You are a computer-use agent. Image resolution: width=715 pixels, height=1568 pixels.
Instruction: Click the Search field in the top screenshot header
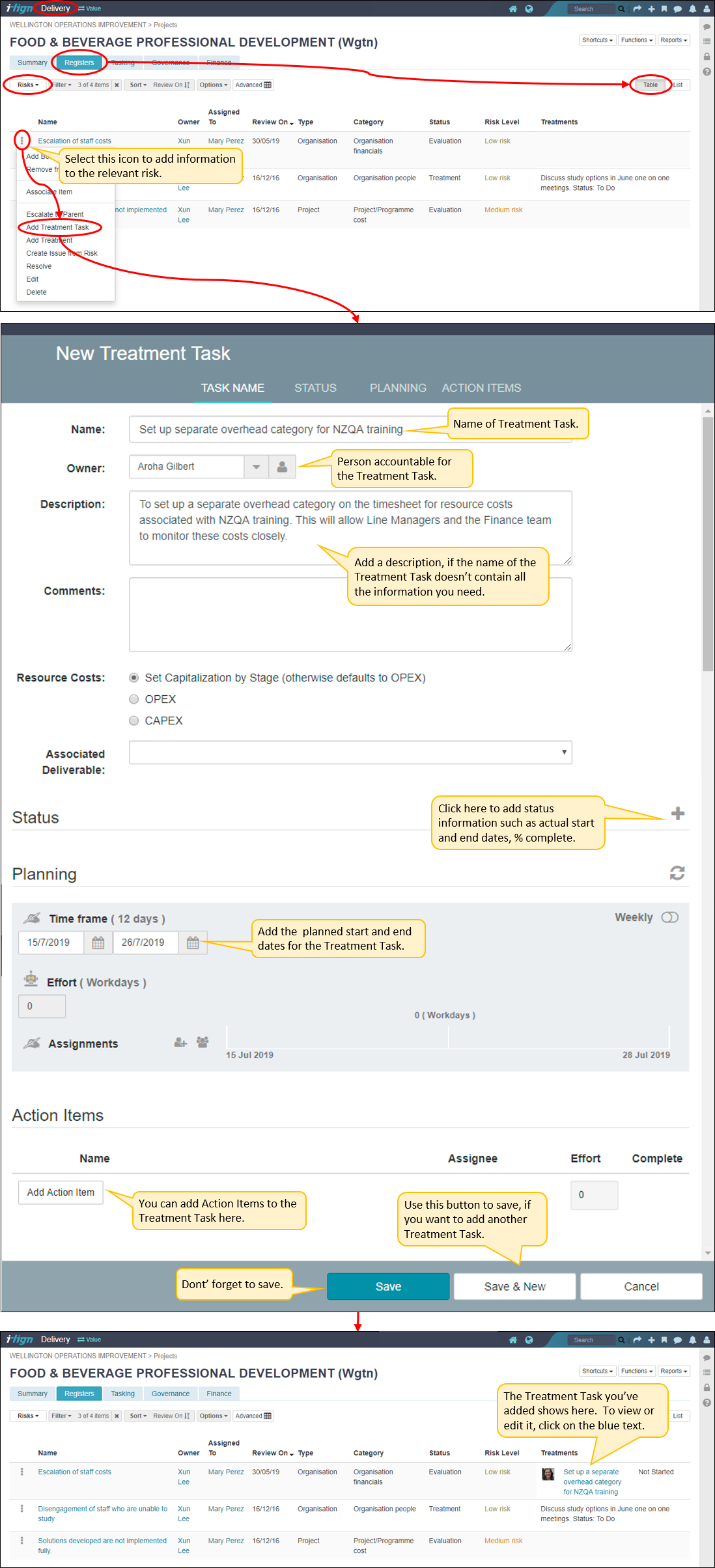[x=591, y=9]
